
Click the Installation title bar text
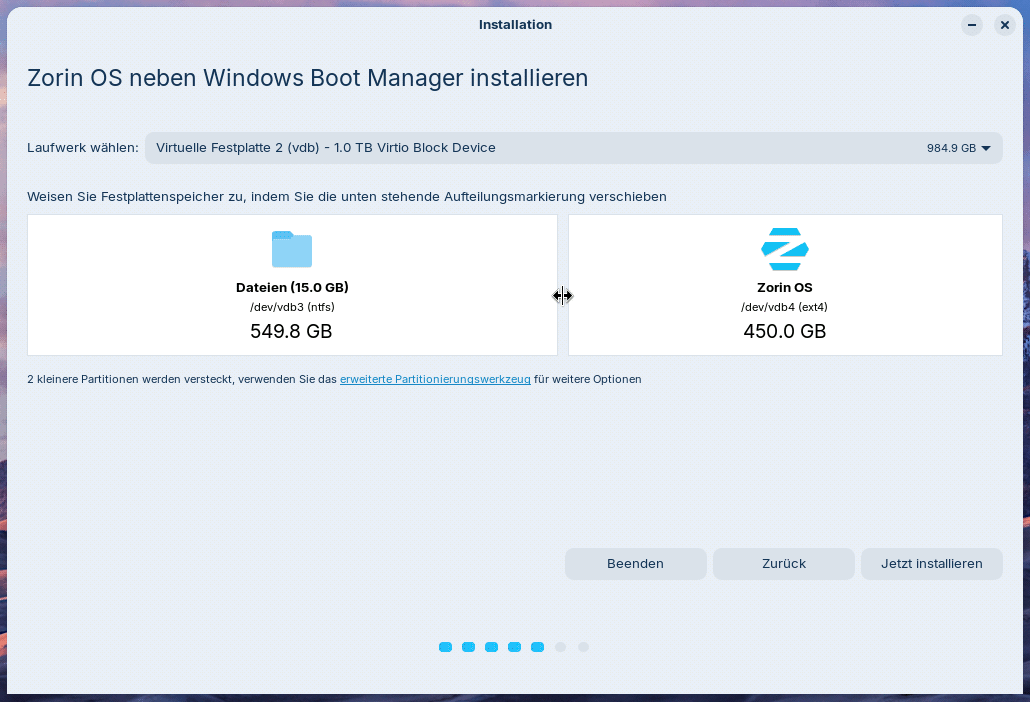click(515, 25)
